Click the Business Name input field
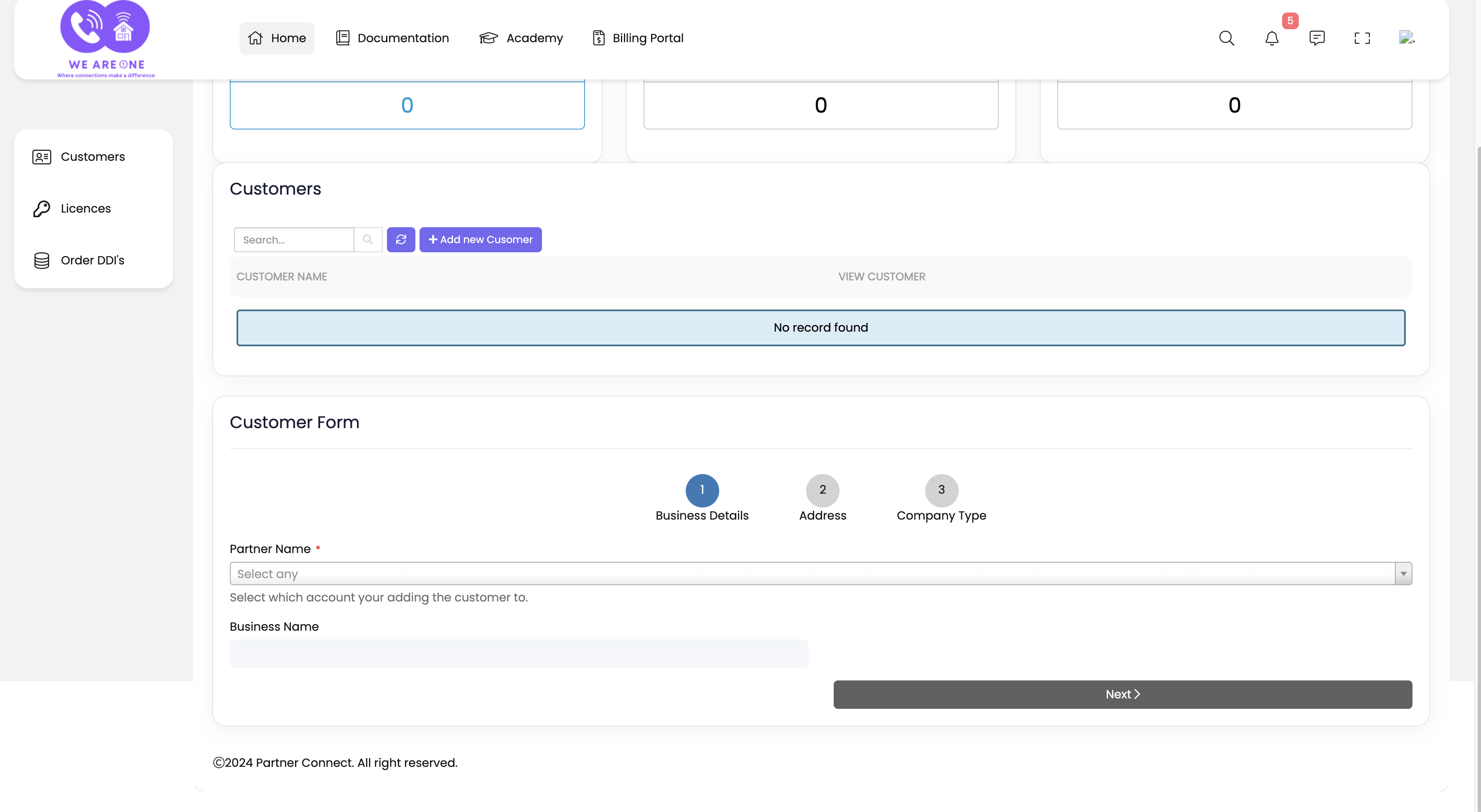The image size is (1481, 812). pos(519,654)
